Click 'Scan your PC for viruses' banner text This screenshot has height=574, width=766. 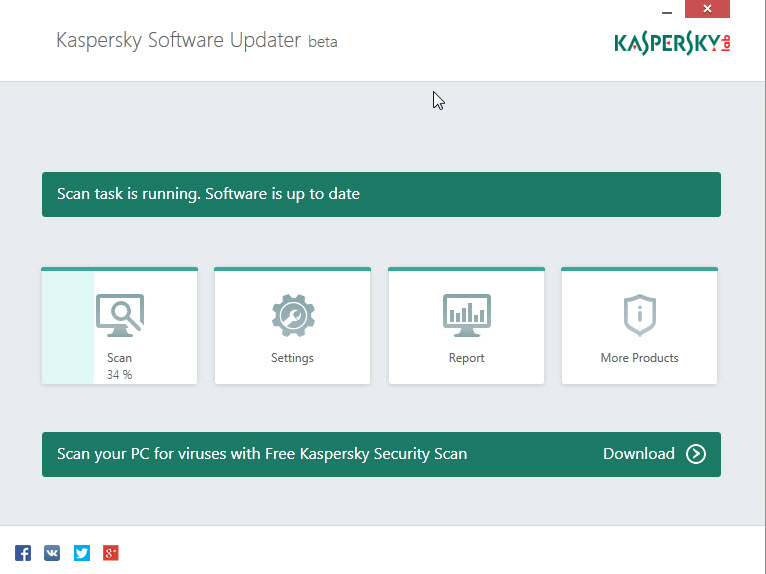pyautogui.click(x=262, y=454)
